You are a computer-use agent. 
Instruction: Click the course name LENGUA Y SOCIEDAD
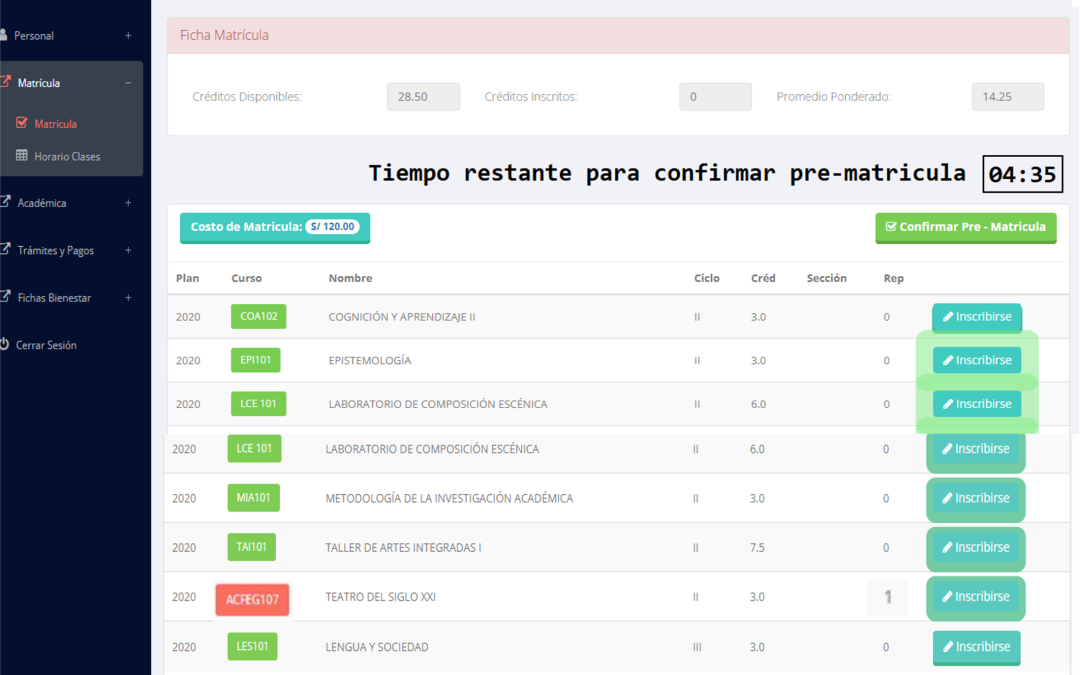tap(377, 647)
